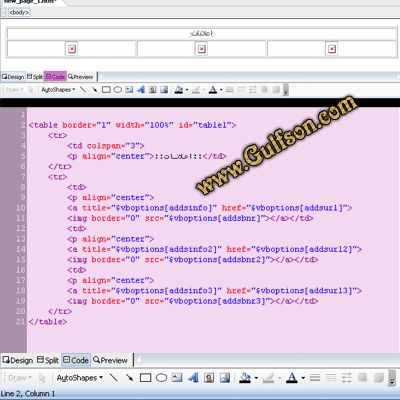Screen dimensions: 400x400
Task: Open the upper AutoShapes dropdown menu
Action: point(58,89)
